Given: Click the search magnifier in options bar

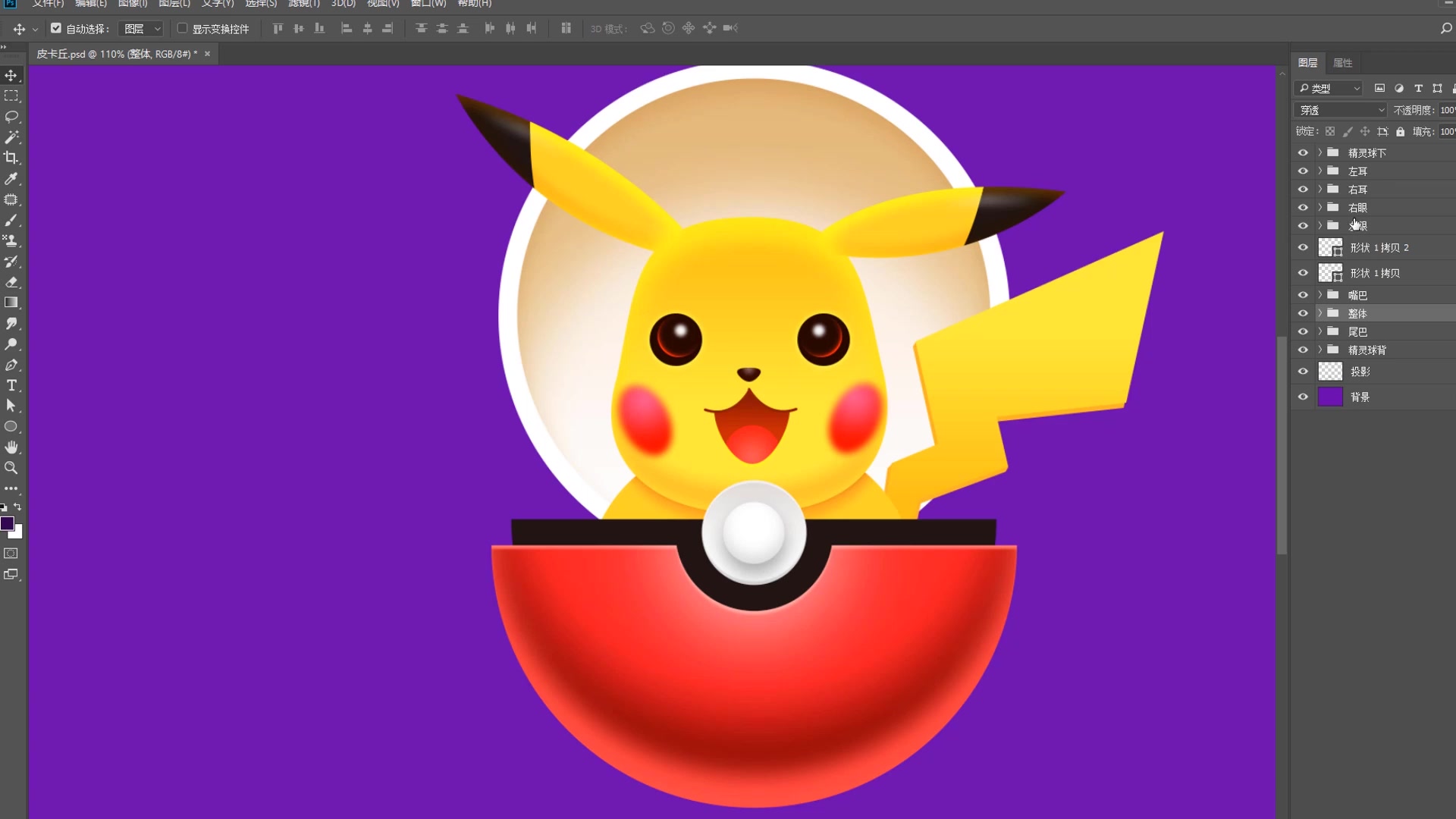Looking at the screenshot, I should click(1445, 28).
